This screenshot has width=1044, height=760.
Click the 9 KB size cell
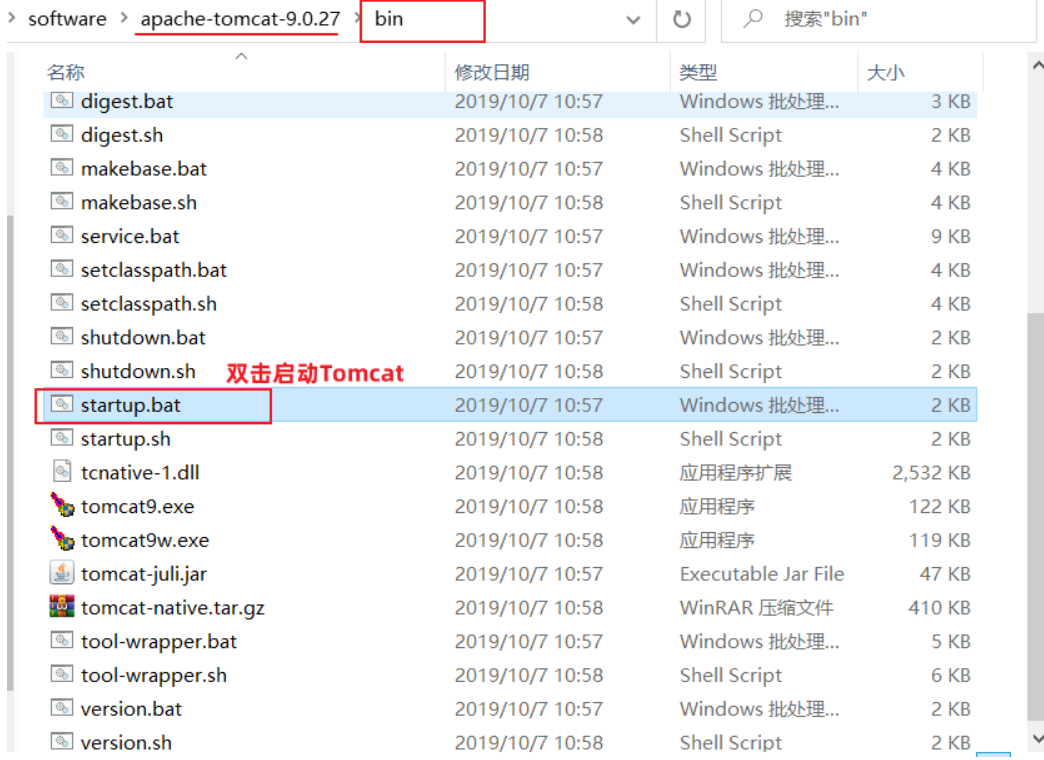pos(950,236)
